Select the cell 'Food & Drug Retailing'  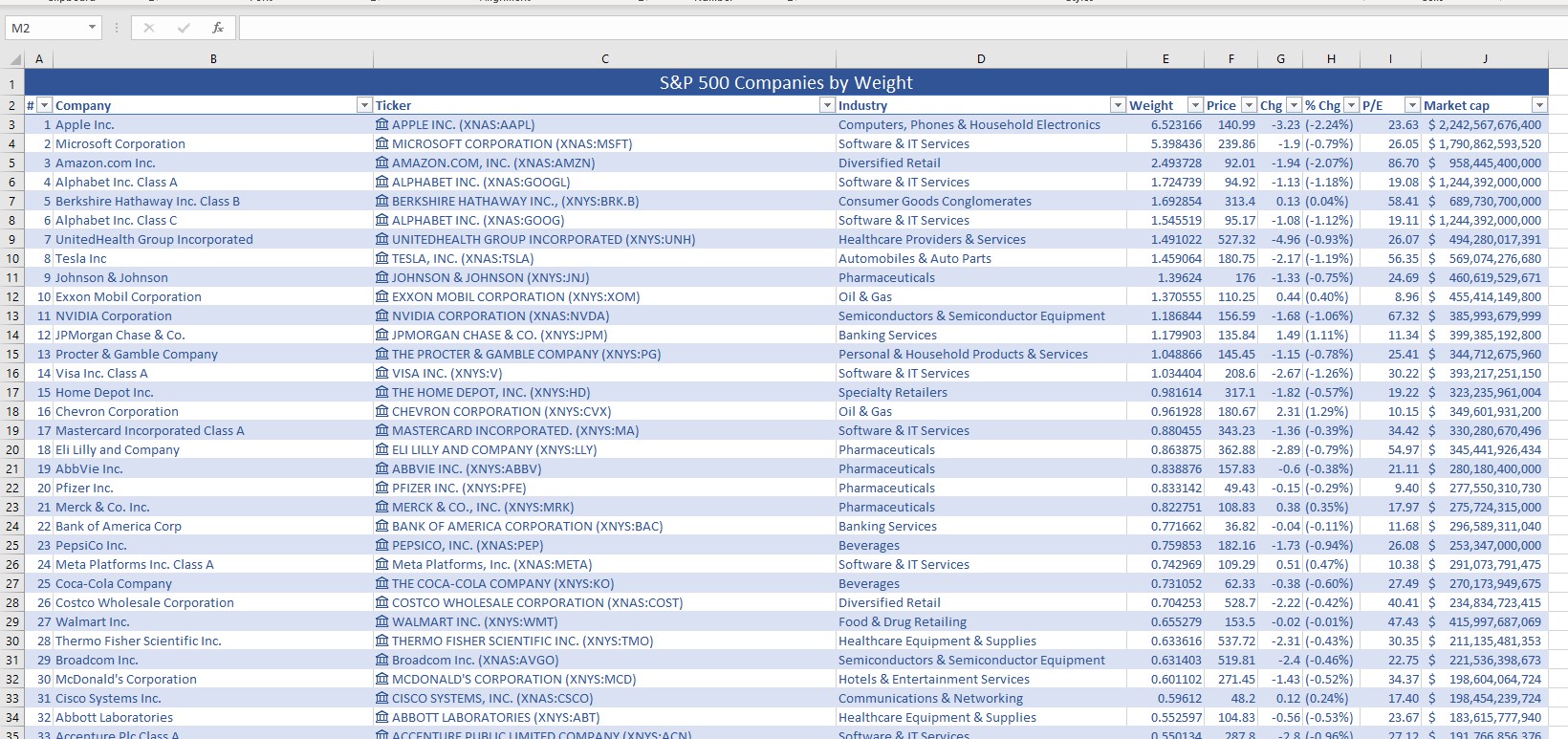tap(981, 621)
